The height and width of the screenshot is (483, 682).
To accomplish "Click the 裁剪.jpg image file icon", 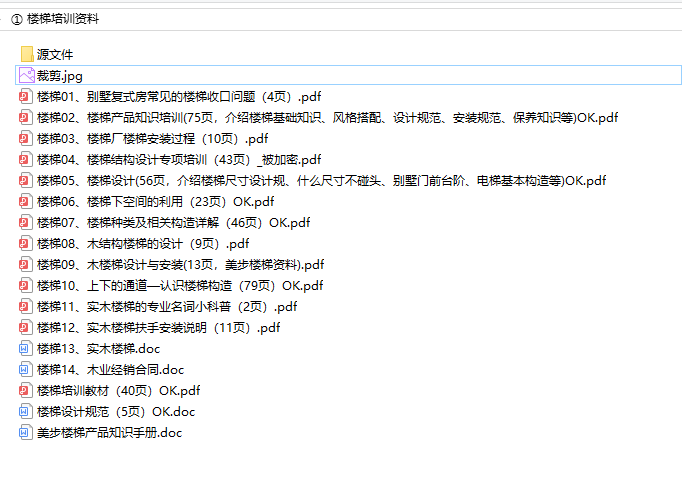I will click(x=27, y=75).
